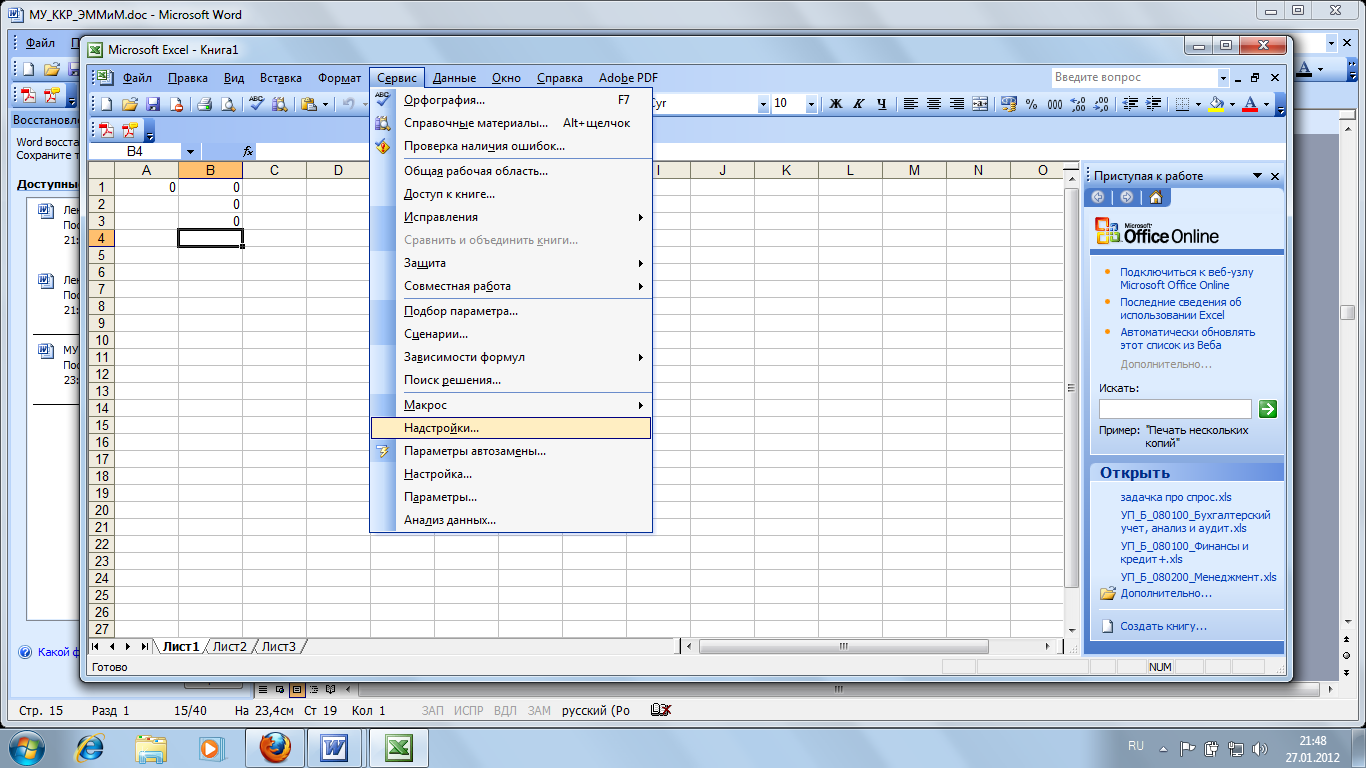Click Merge and Center icon
The image size is (1366, 768).
(x=980, y=104)
